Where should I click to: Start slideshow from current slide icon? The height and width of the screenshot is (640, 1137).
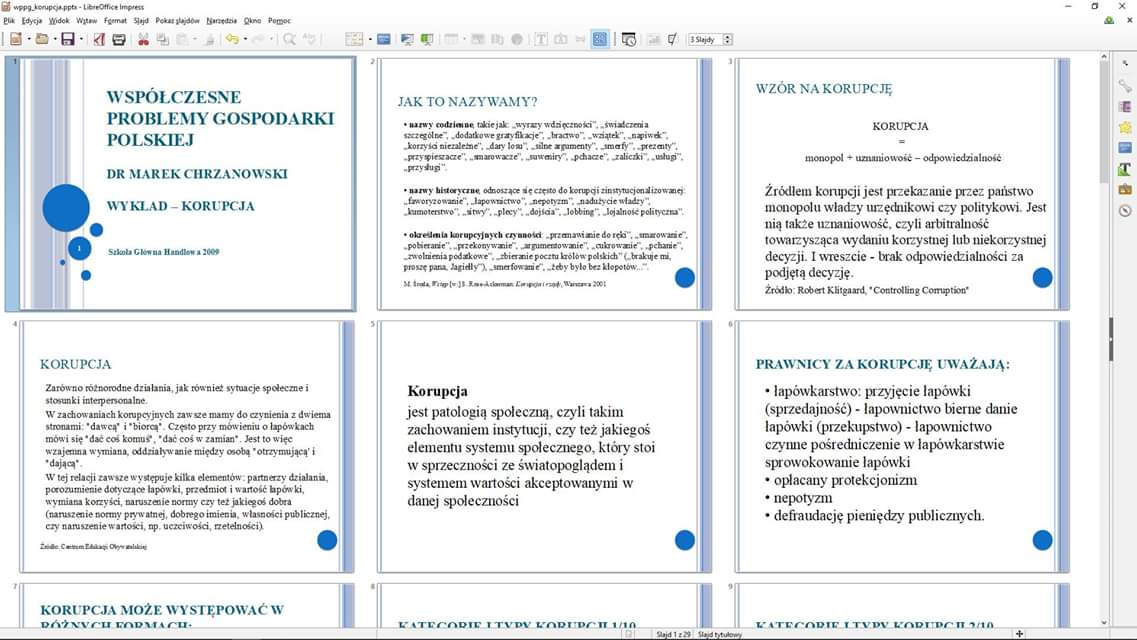427,39
